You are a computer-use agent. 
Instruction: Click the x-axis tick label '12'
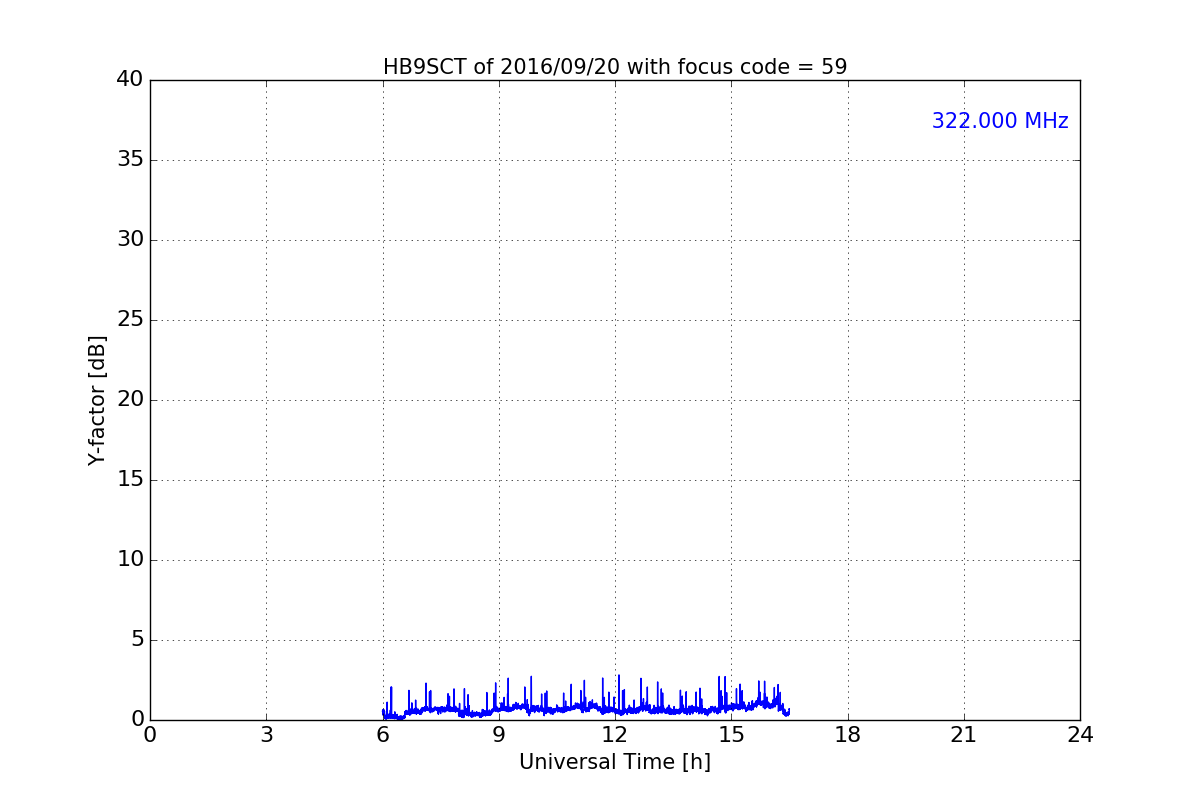[x=615, y=735]
